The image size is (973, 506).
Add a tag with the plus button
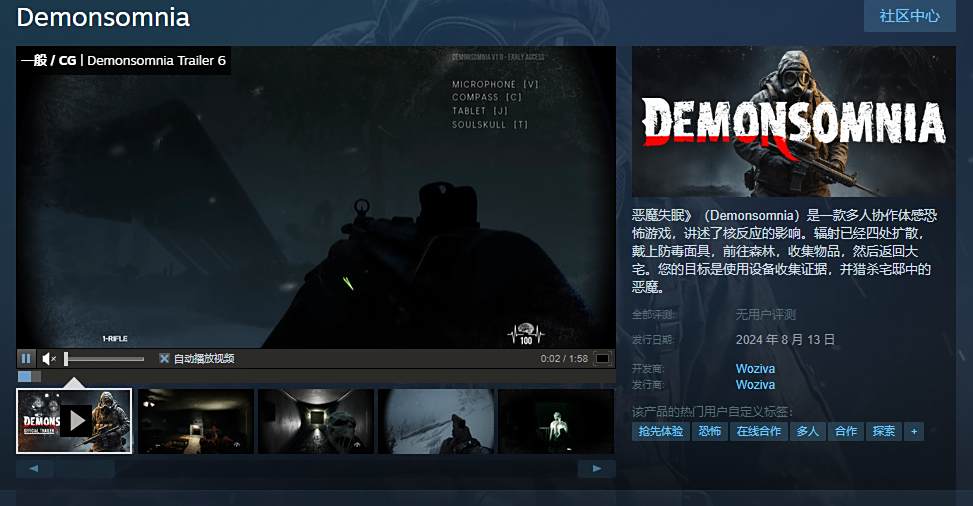coord(914,431)
